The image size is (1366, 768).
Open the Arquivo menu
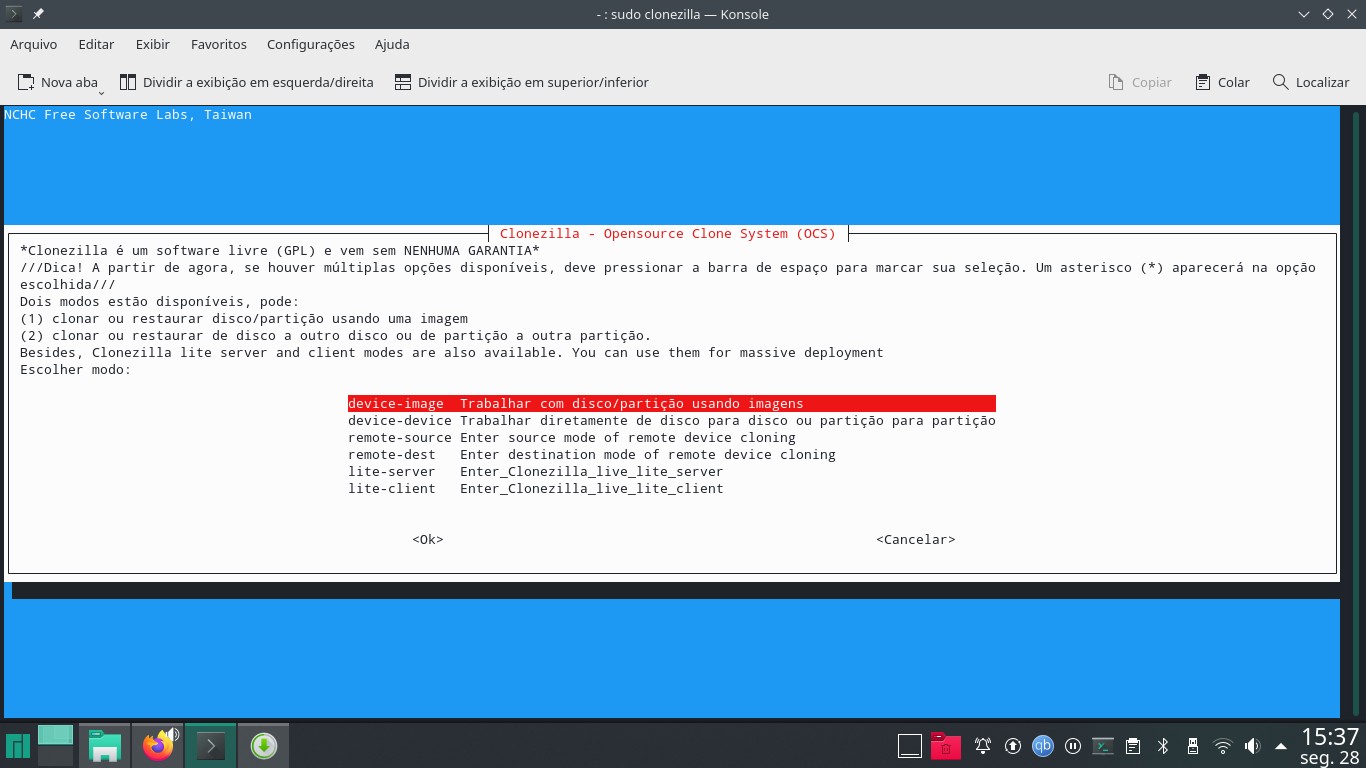pyautogui.click(x=34, y=44)
